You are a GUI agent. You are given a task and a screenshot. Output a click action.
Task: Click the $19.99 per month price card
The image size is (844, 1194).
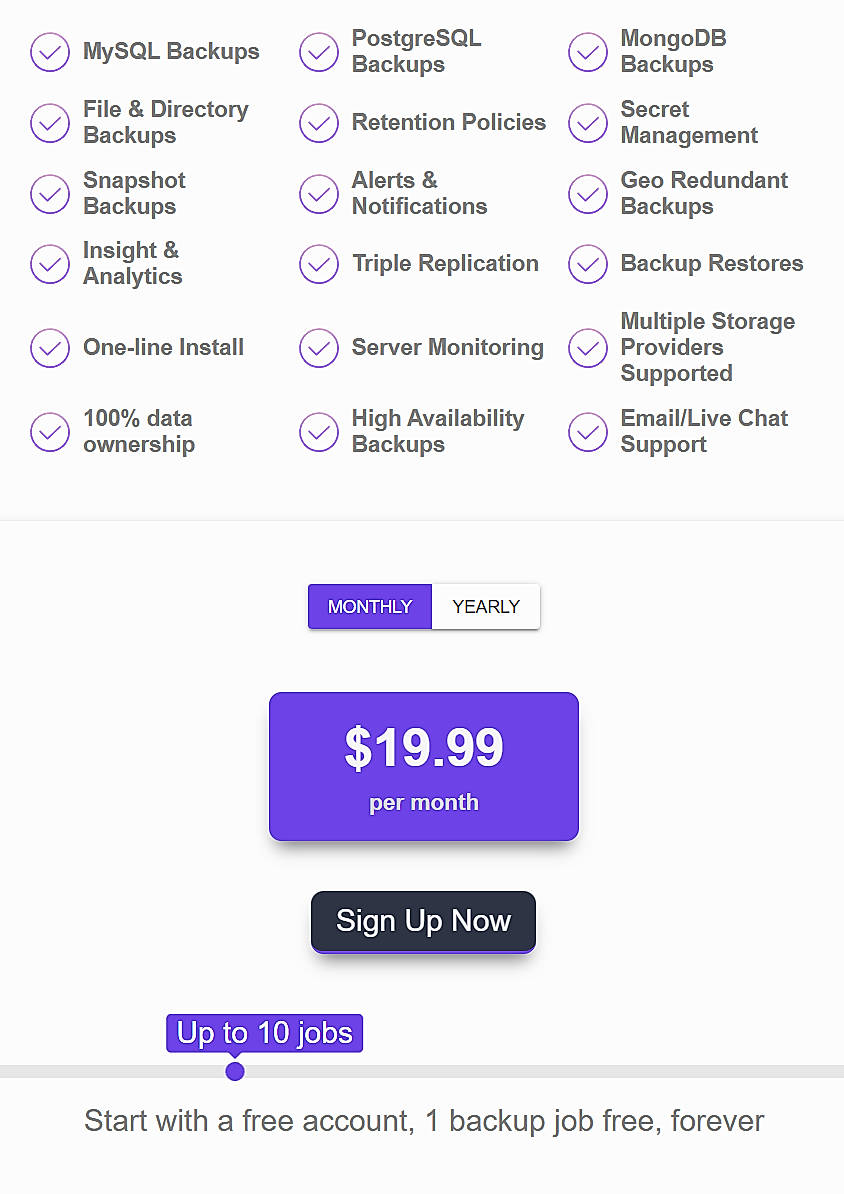pyautogui.click(x=423, y=766)
